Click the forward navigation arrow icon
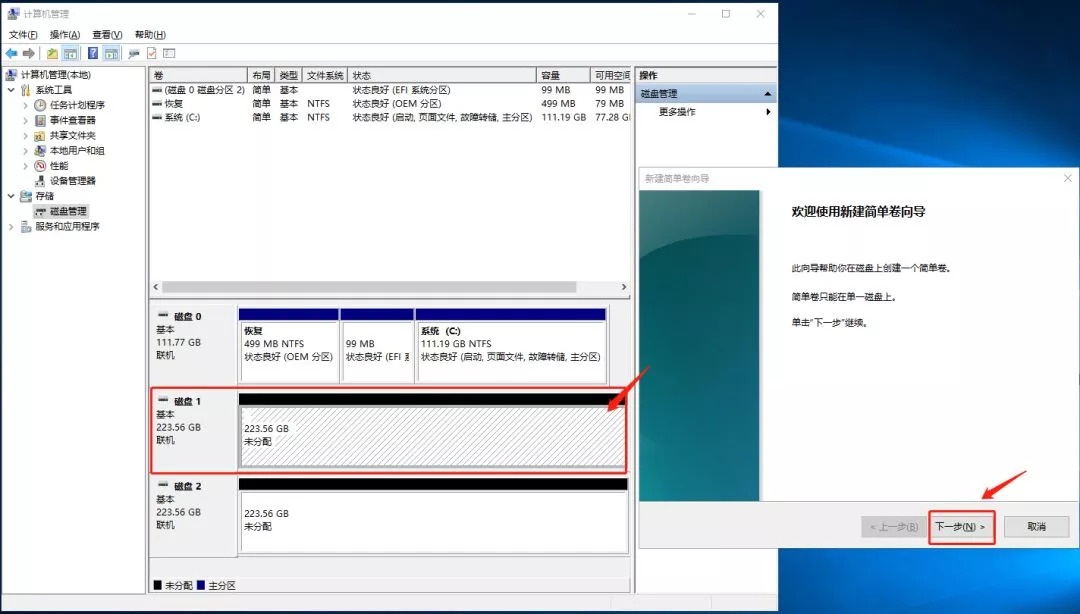This screenshot has width=1080, height=614. [x=28, y=53]
